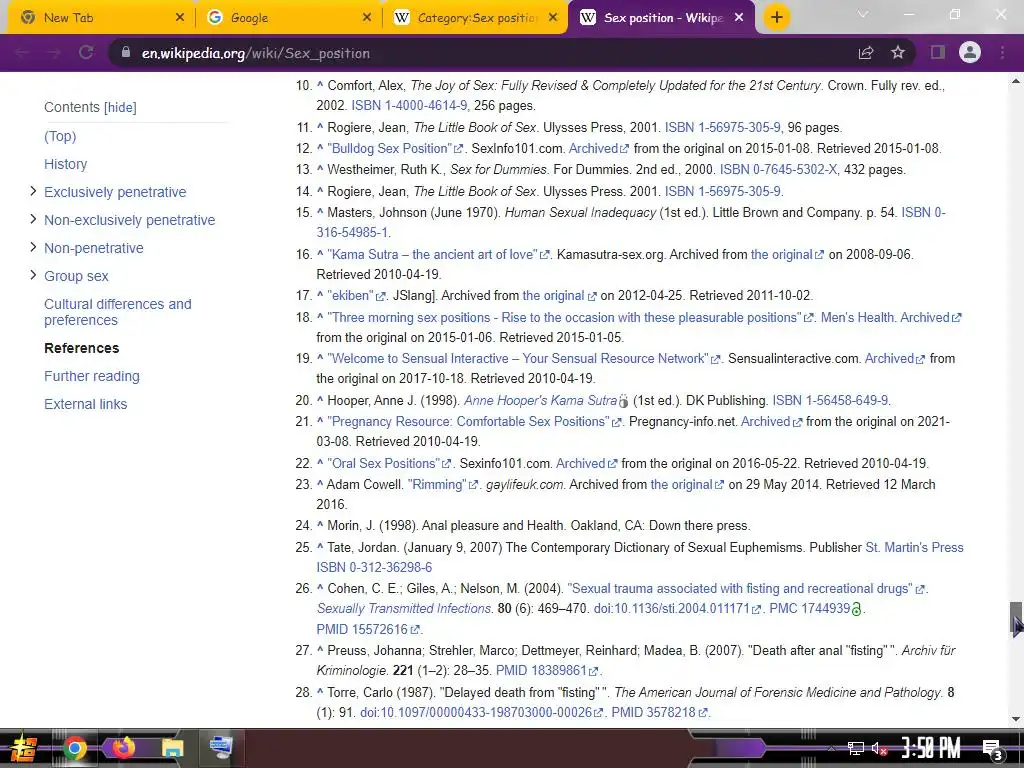Open ISBN 0-7645-5302-X link
The image size is (1024, 768).
[x=778, y=170]
